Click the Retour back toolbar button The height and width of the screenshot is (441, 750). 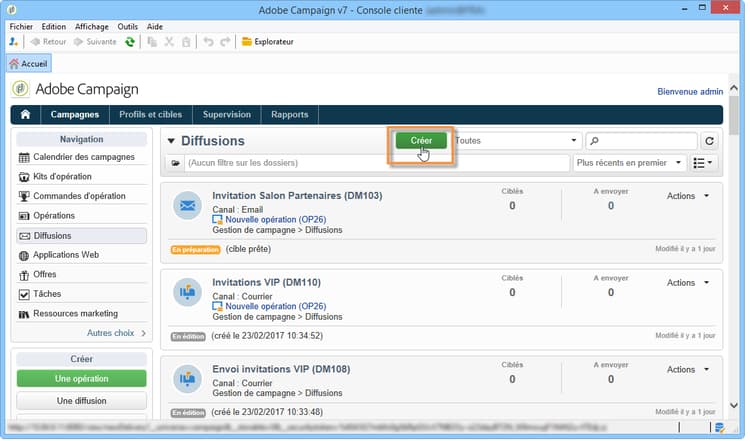[x=48, y=42]
